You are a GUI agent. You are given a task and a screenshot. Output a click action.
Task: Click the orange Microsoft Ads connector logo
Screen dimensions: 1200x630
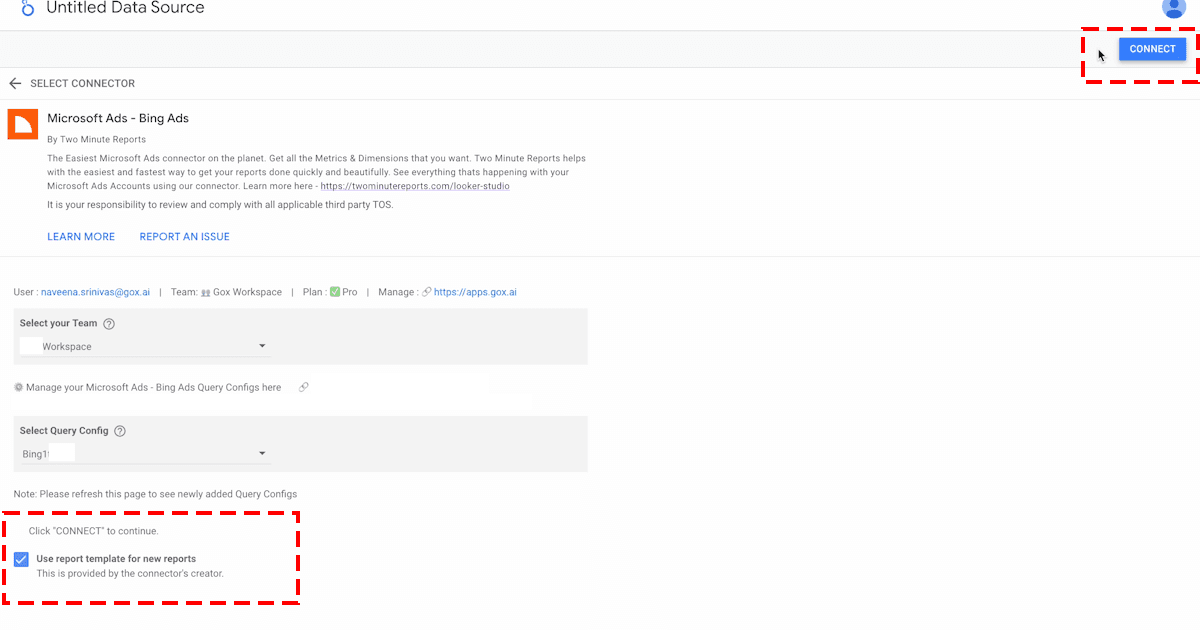(x=22, y=124)
